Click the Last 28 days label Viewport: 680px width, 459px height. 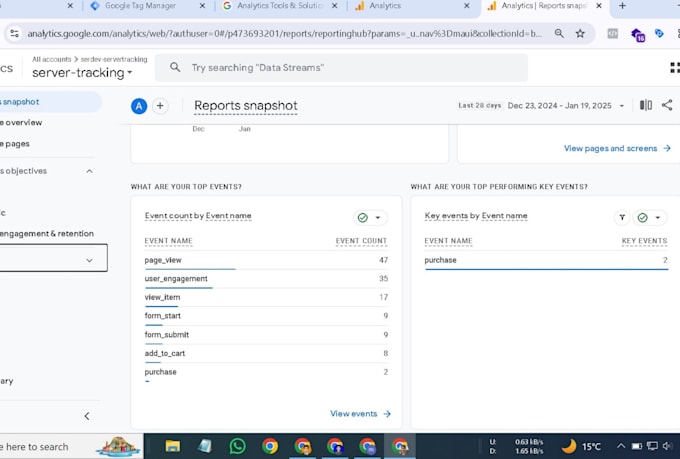479,105
